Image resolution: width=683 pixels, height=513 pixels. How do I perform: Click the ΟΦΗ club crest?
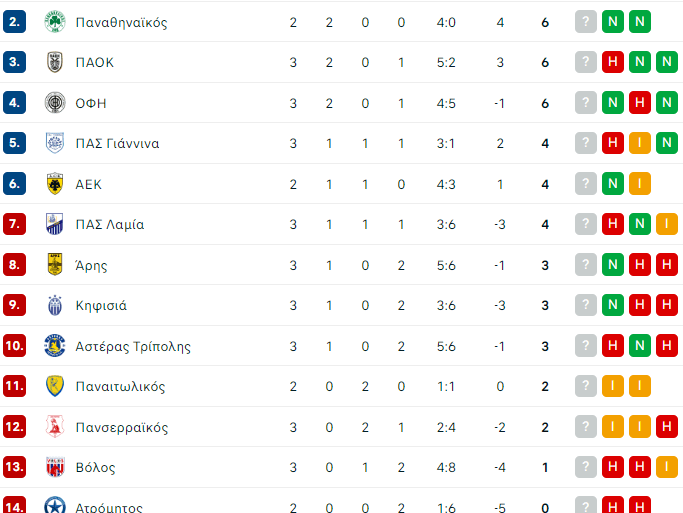55,103
